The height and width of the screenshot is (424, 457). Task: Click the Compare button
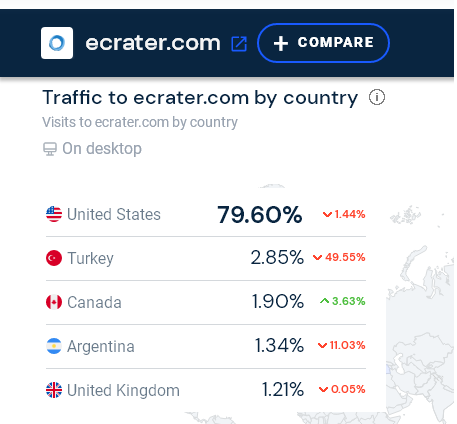pos(323,43)
